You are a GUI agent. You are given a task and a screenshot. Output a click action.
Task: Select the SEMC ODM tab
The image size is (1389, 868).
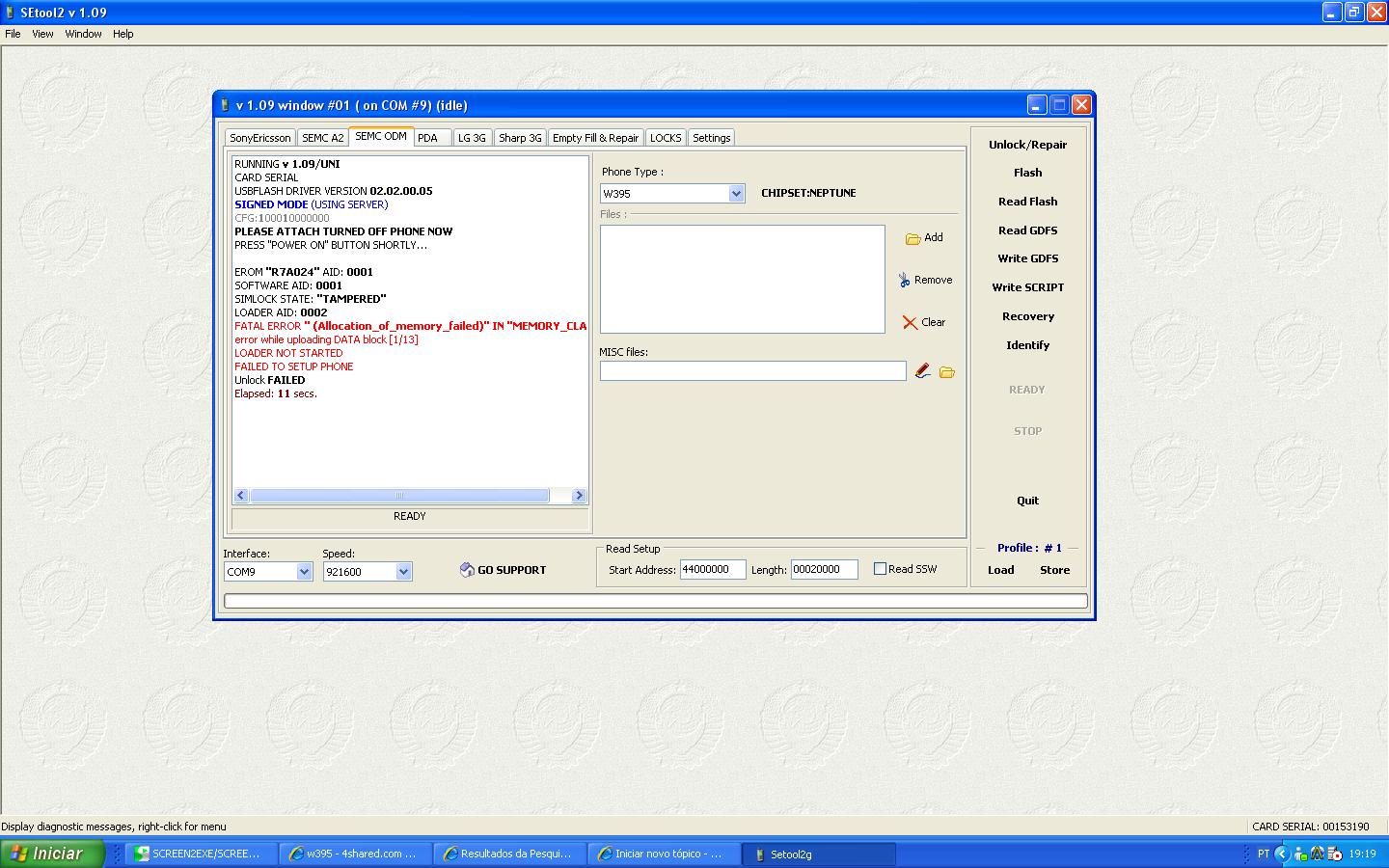pos(381,136)
